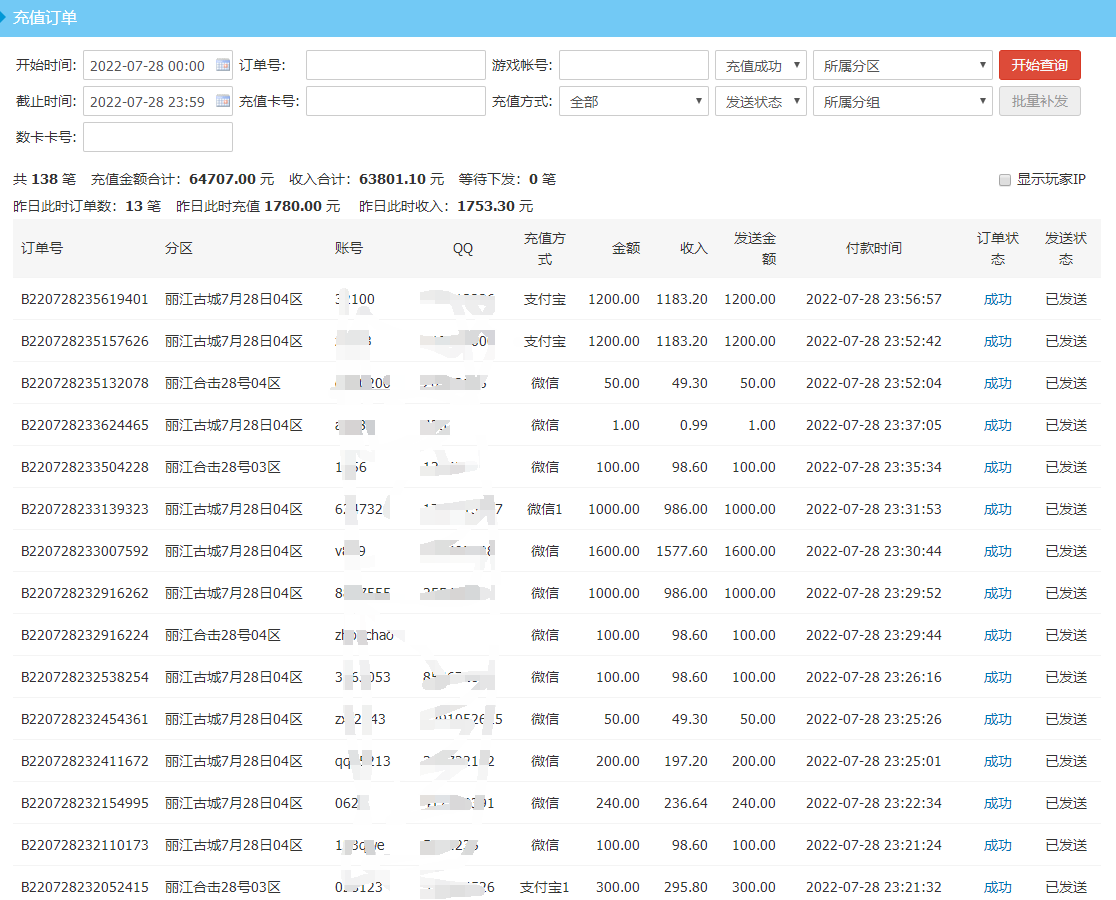Click the 数卡卡号 input box
Viewport: 1116px width, 900px height.
coord(157,136)
